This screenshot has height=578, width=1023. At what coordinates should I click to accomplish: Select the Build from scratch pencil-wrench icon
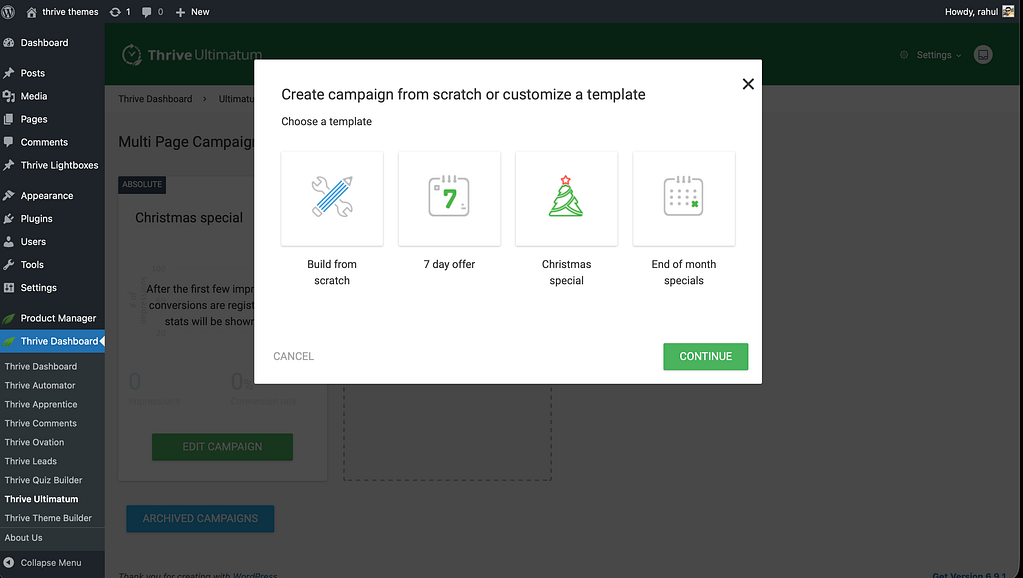coord(332,197)
